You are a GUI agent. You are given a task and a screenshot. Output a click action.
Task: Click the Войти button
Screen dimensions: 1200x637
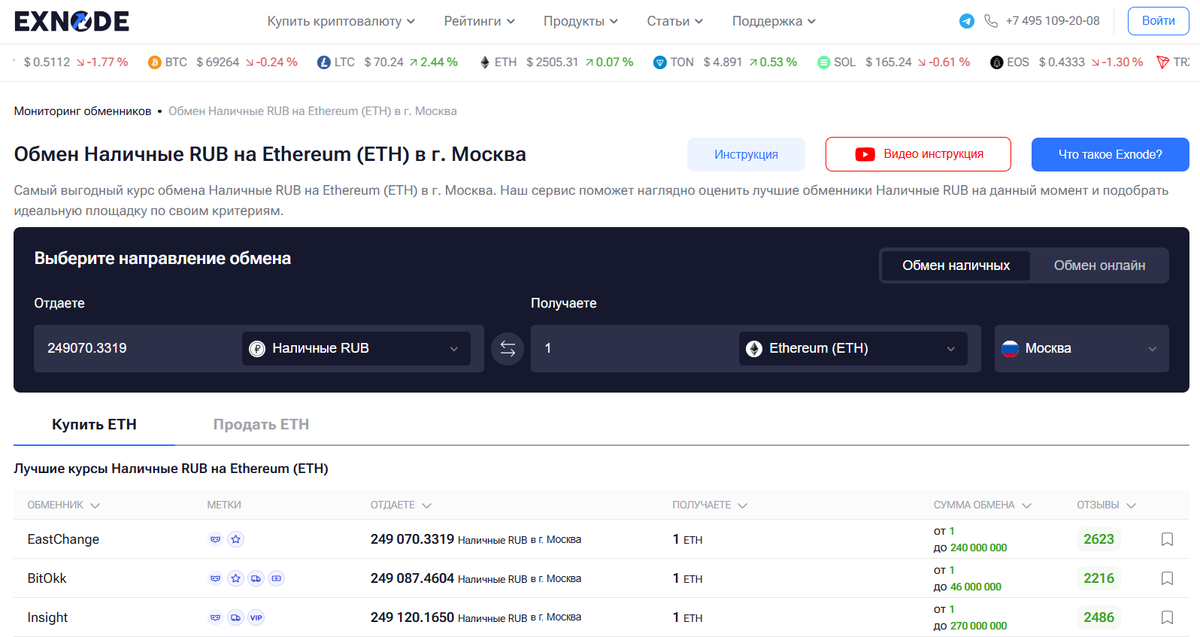(1158, 20)
